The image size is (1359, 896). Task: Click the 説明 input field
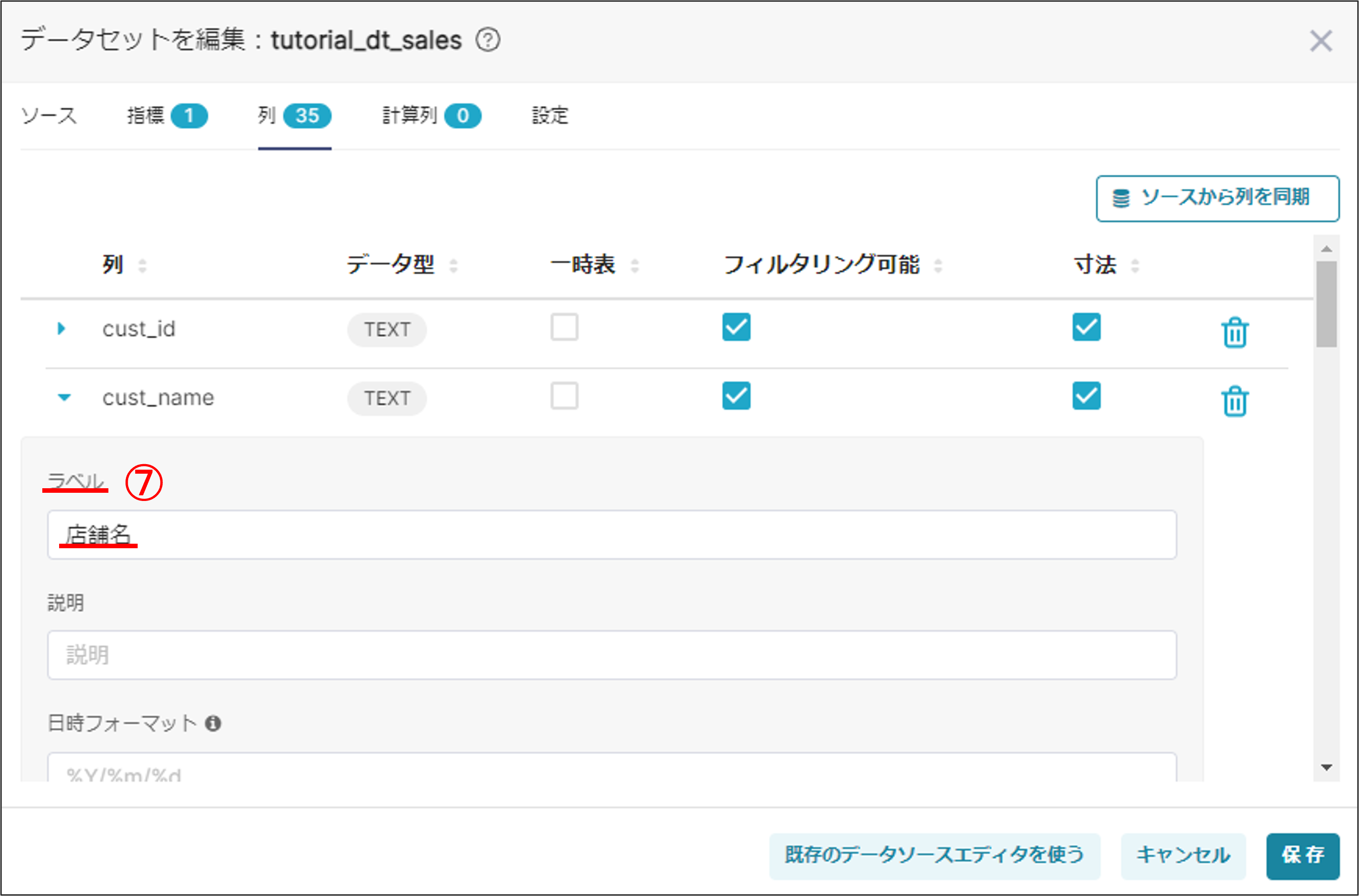coord(612,655)
